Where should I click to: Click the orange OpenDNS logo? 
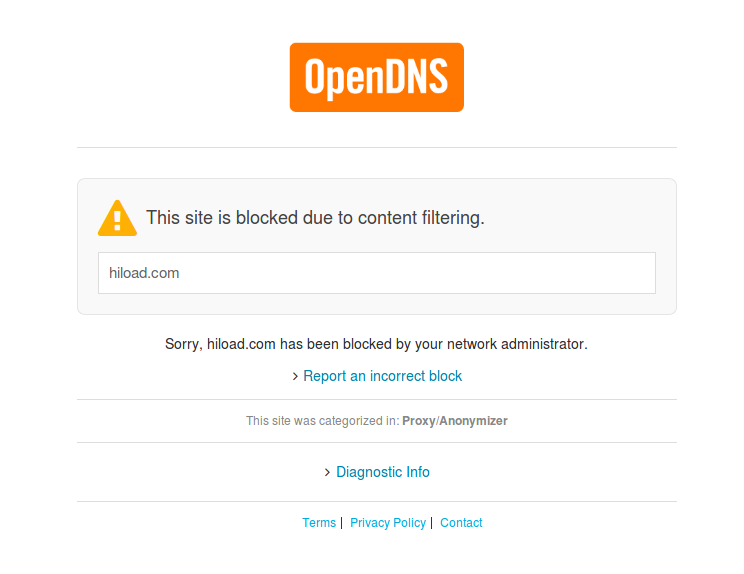pos(376,77)
